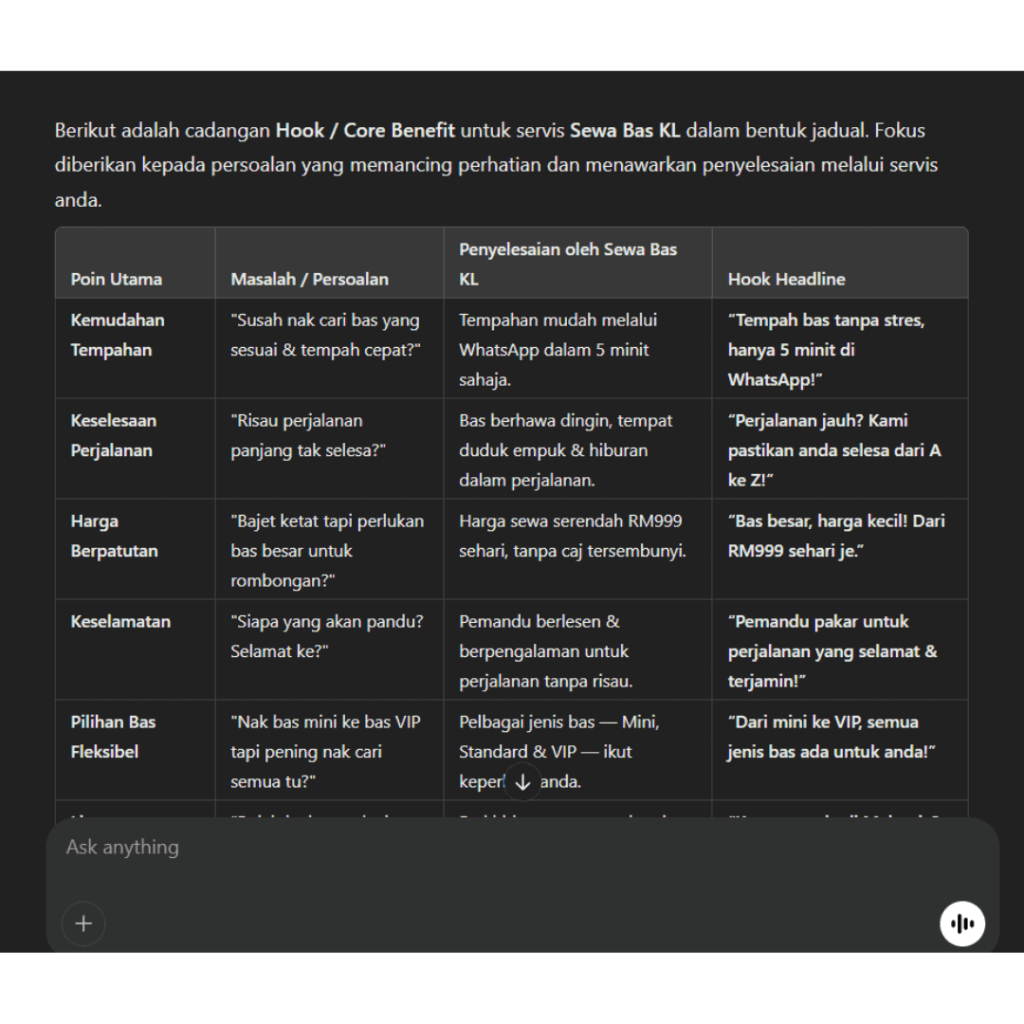
Task: Select the "Penyelesaian oleh Sewa Bas KL" header
Action: pyautogui.click(x=568, y=264)
